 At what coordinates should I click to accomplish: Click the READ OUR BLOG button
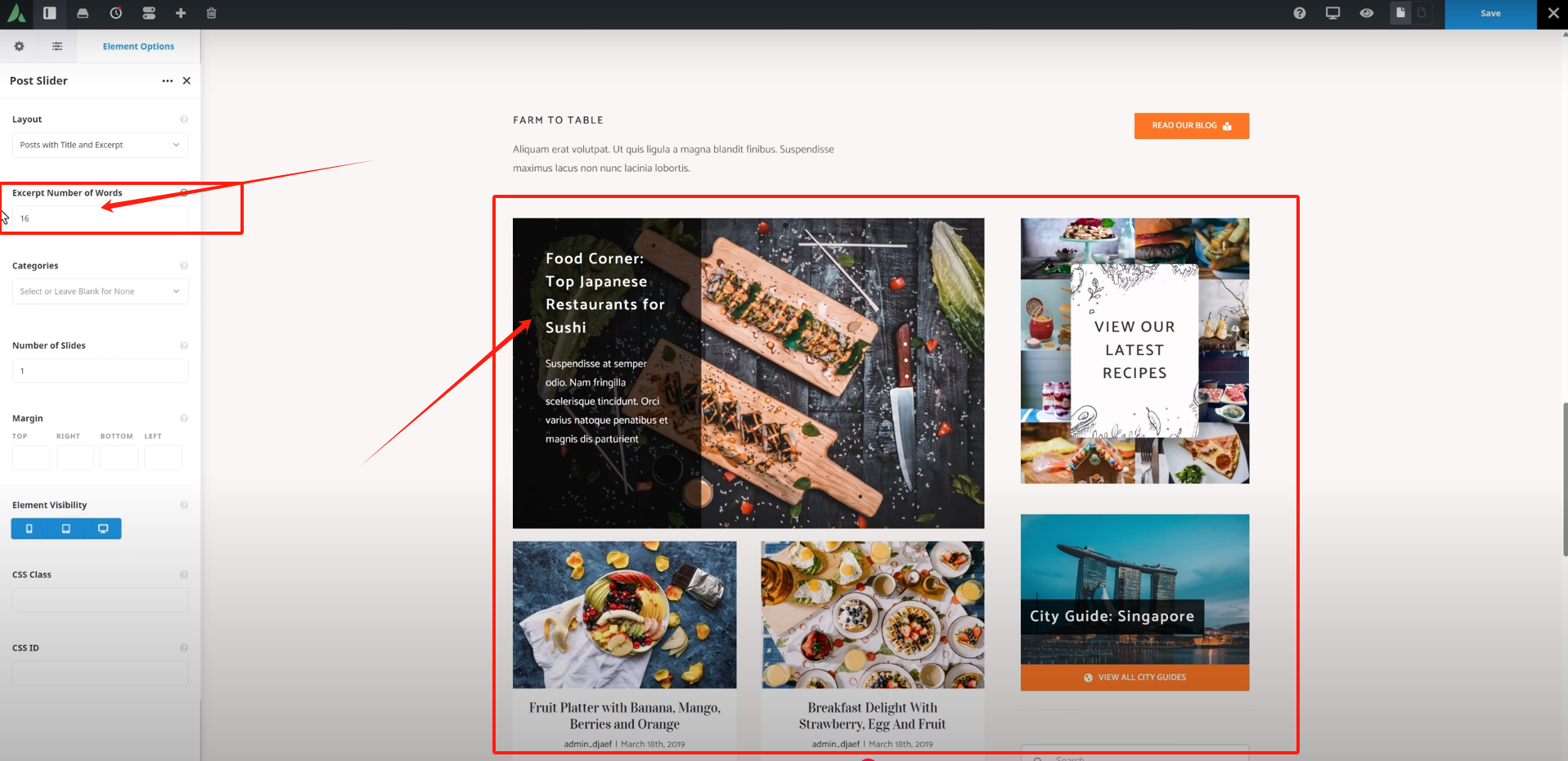click(x=1191, y=126)
